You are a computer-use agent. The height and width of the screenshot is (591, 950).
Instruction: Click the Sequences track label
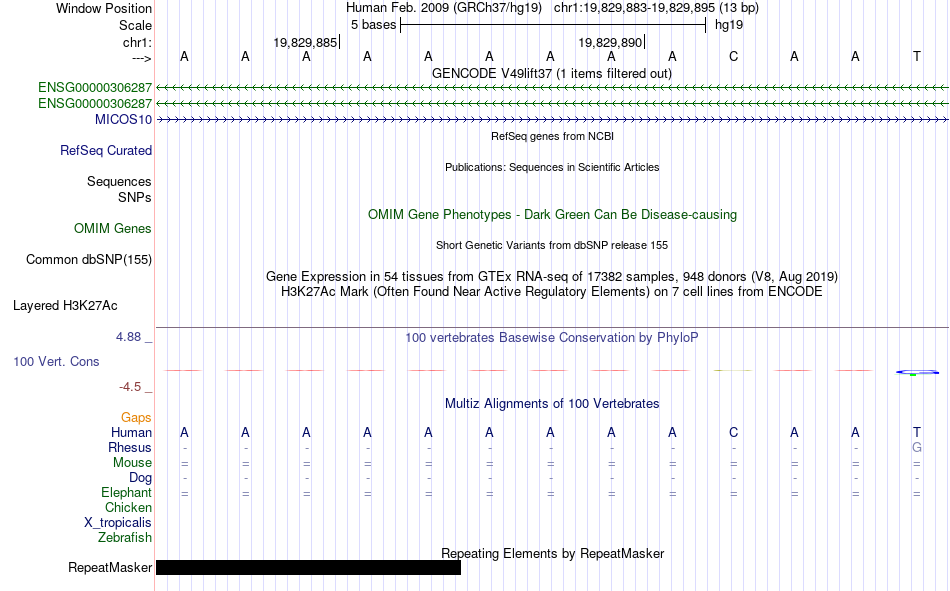pyautogui.click(x=119, y=181)
